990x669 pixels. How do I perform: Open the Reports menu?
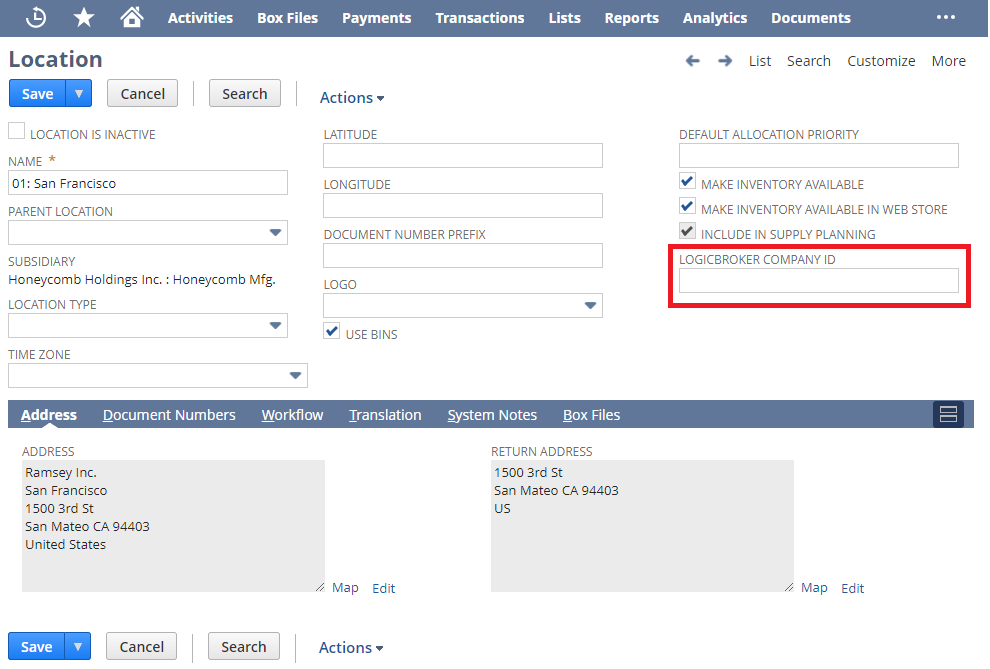click(x=631, y=18)
